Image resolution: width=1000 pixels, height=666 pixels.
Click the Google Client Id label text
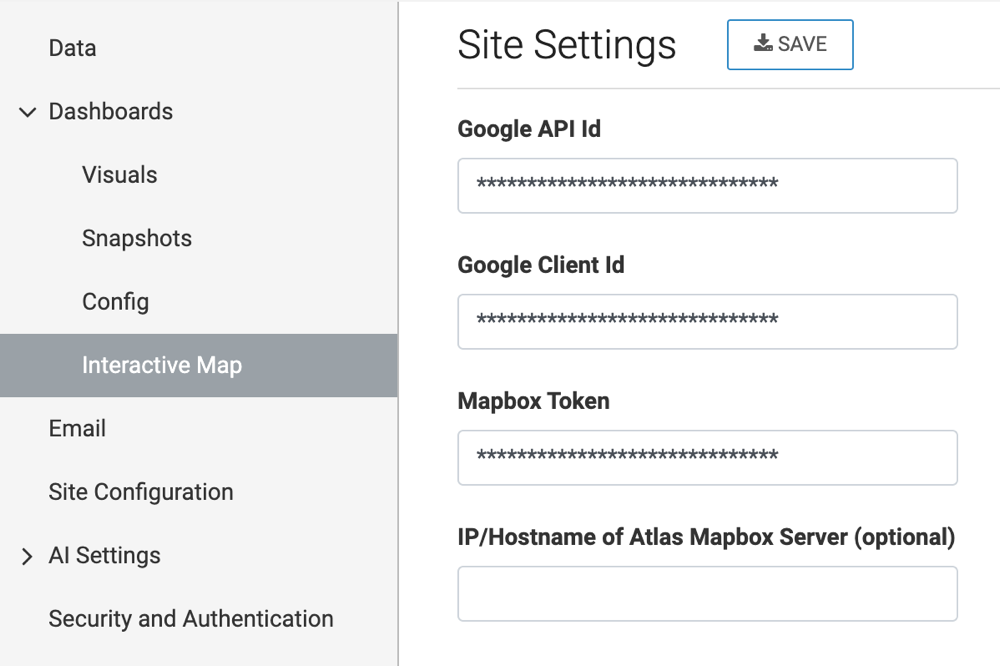[x=541, y=265]
